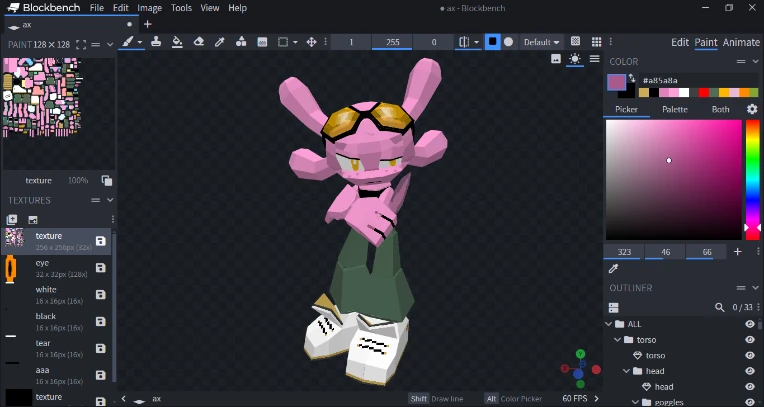Viewport: 764px width, 407px height.
Task: Select the Paint Bucket fill tool
Action: [177, 42]
